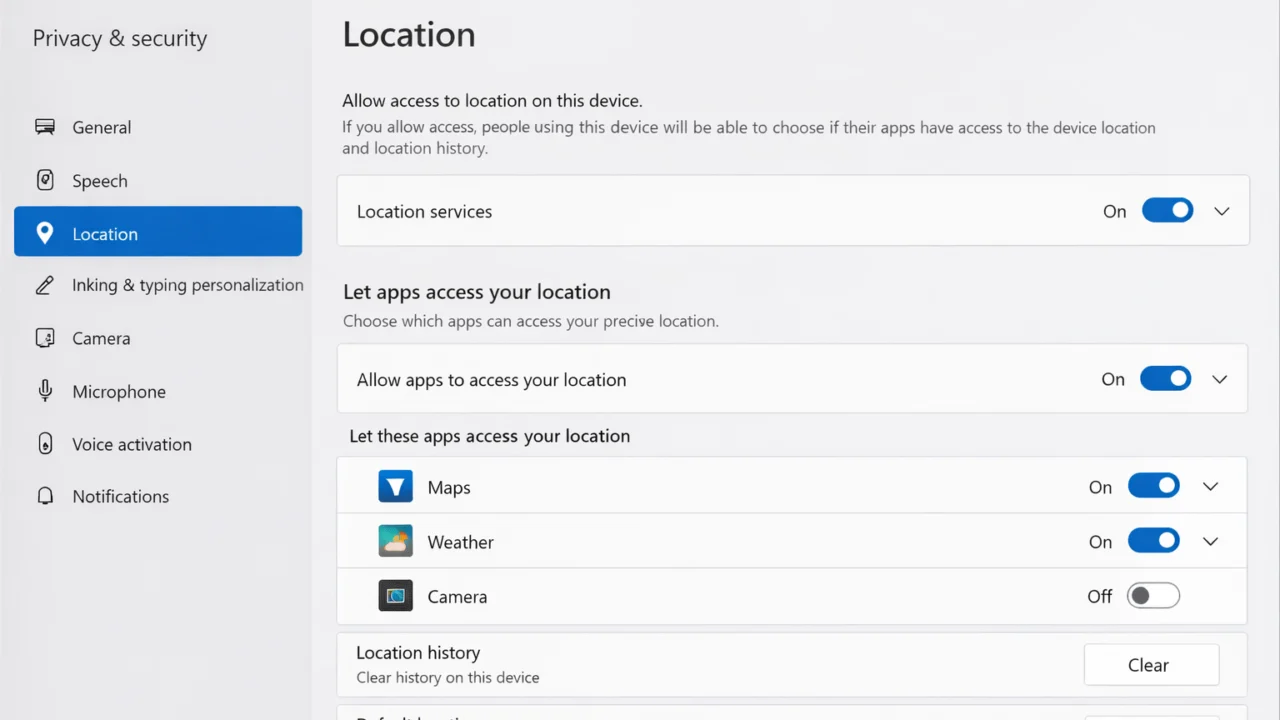Viewport: 1280px width, 720px height.
Task: Expand the Location services chevron
Action: [1221, 211]
